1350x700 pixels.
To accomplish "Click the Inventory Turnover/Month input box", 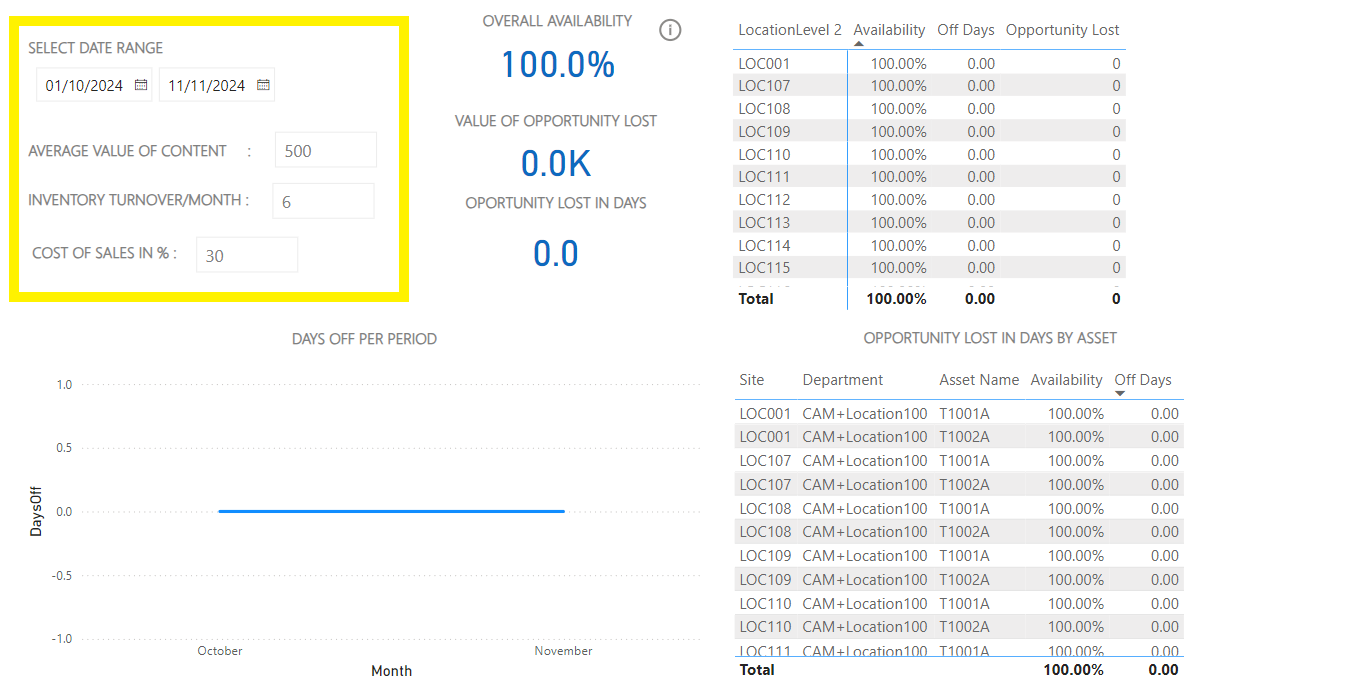I will coord(323,200).
